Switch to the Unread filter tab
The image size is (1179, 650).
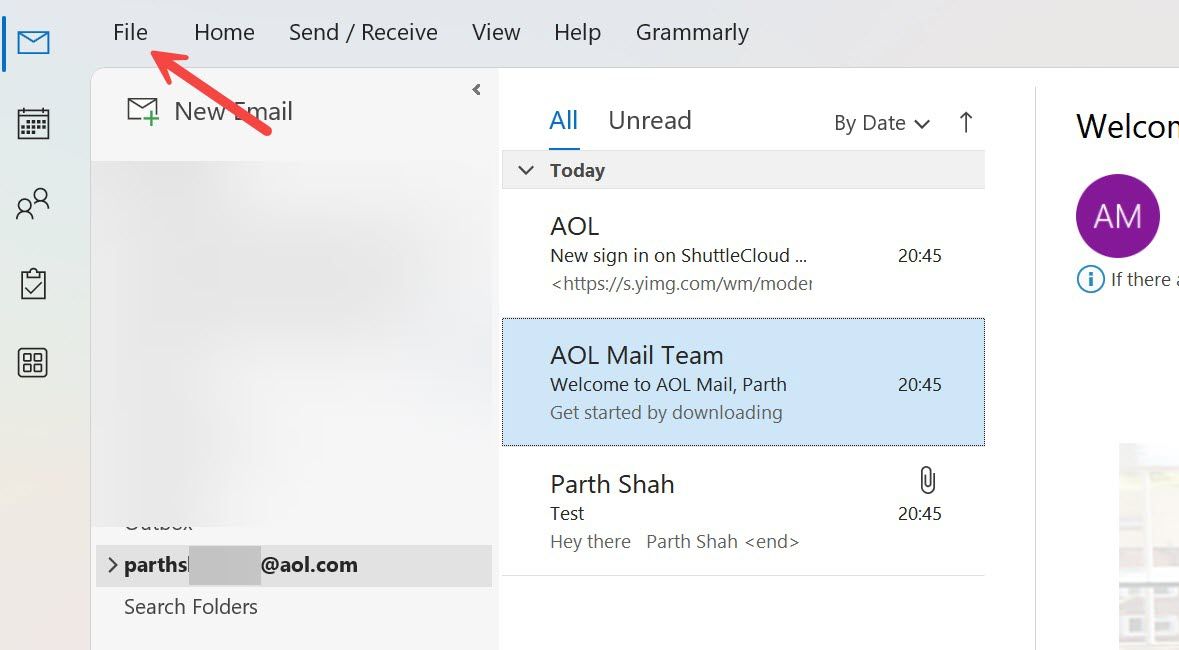(x=649, y=120)
